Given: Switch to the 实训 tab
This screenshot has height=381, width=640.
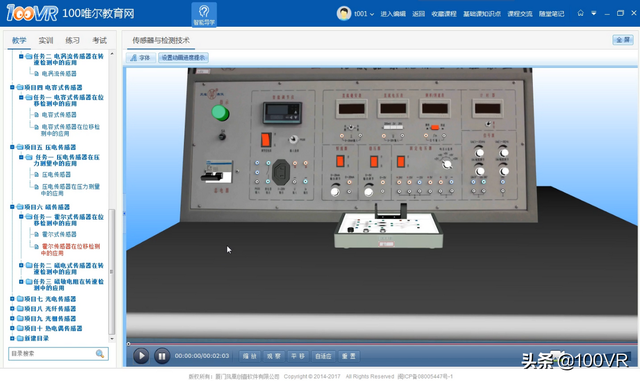Looking at the screenshot, I should click(46, 40).
